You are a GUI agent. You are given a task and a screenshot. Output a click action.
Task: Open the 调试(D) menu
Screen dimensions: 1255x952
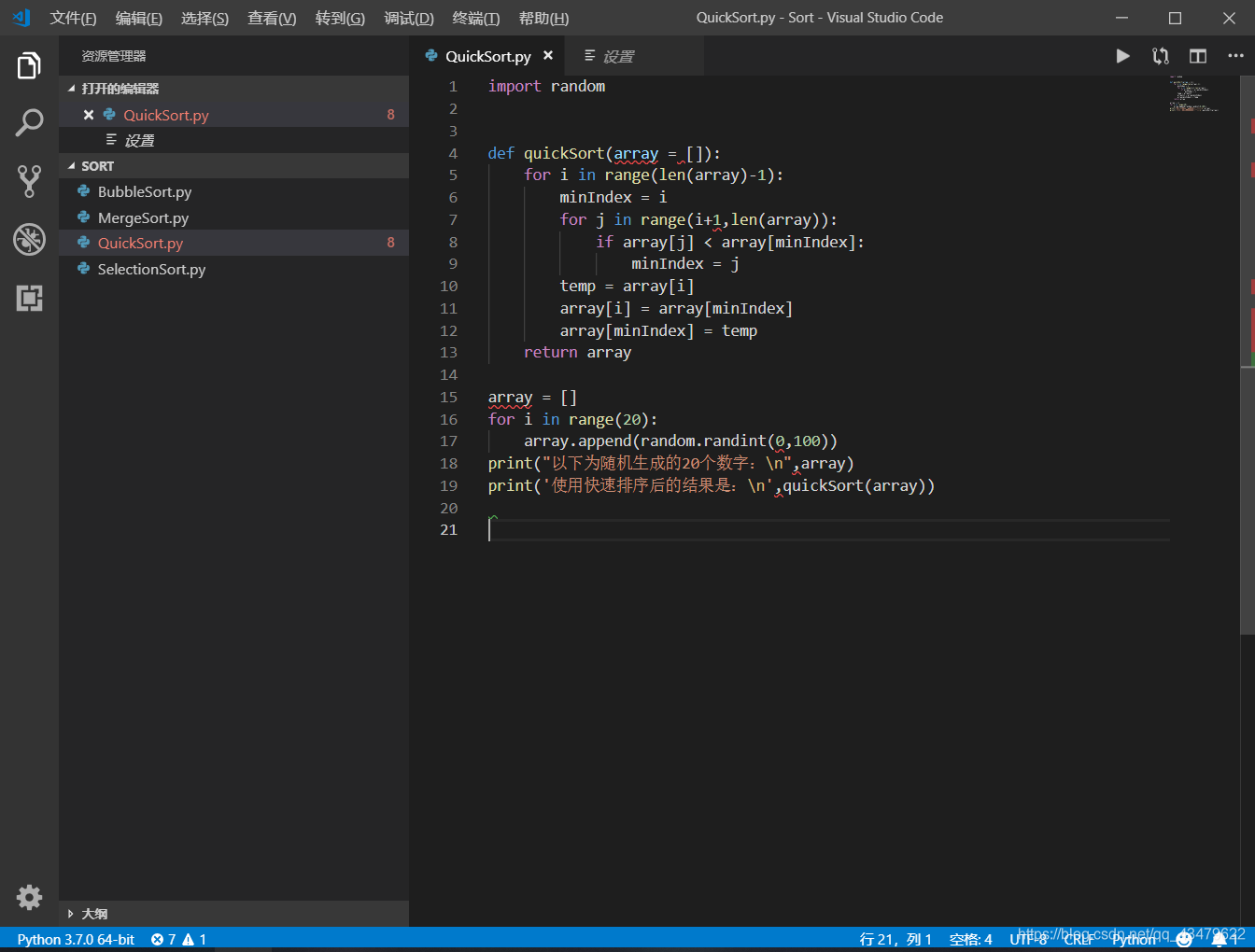coord(409,18)
